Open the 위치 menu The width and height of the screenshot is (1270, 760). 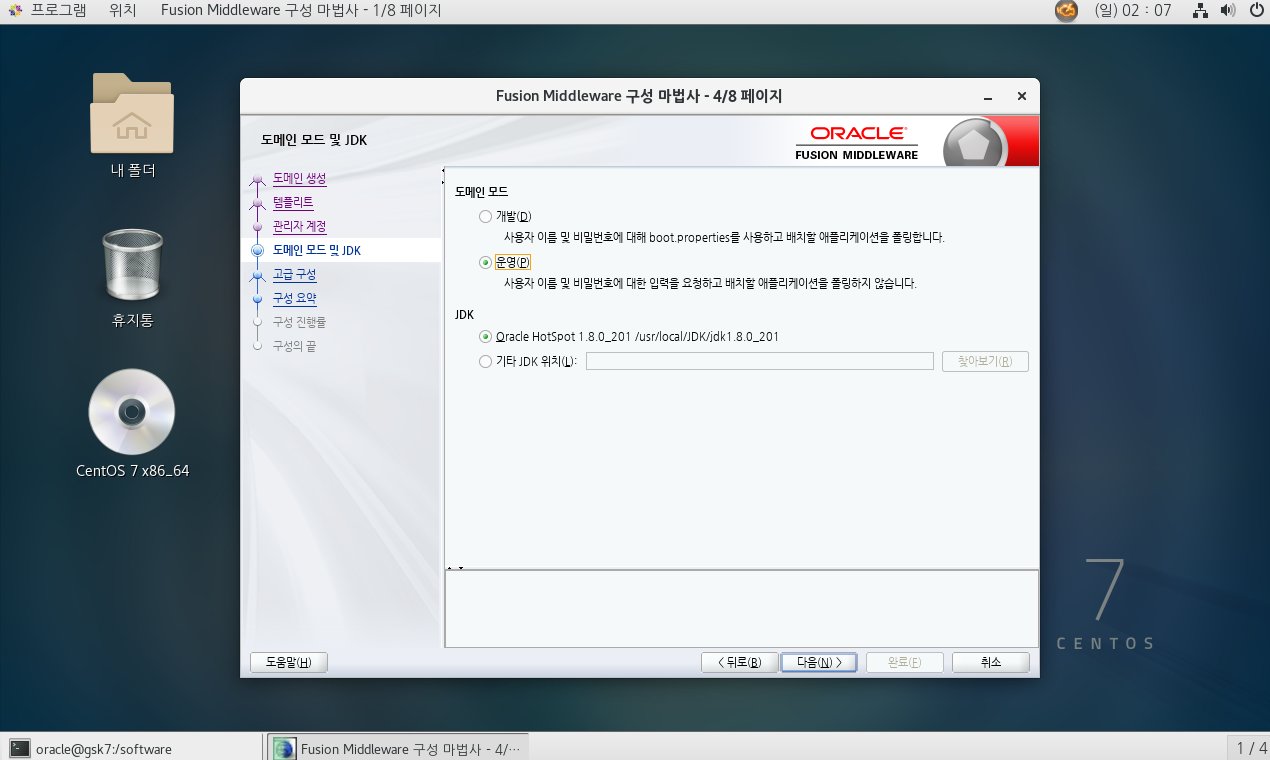122,11
